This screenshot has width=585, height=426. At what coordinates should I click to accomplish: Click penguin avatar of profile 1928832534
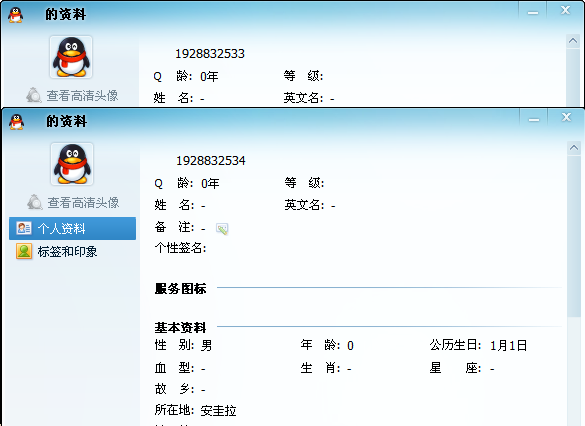pos(72,164)
